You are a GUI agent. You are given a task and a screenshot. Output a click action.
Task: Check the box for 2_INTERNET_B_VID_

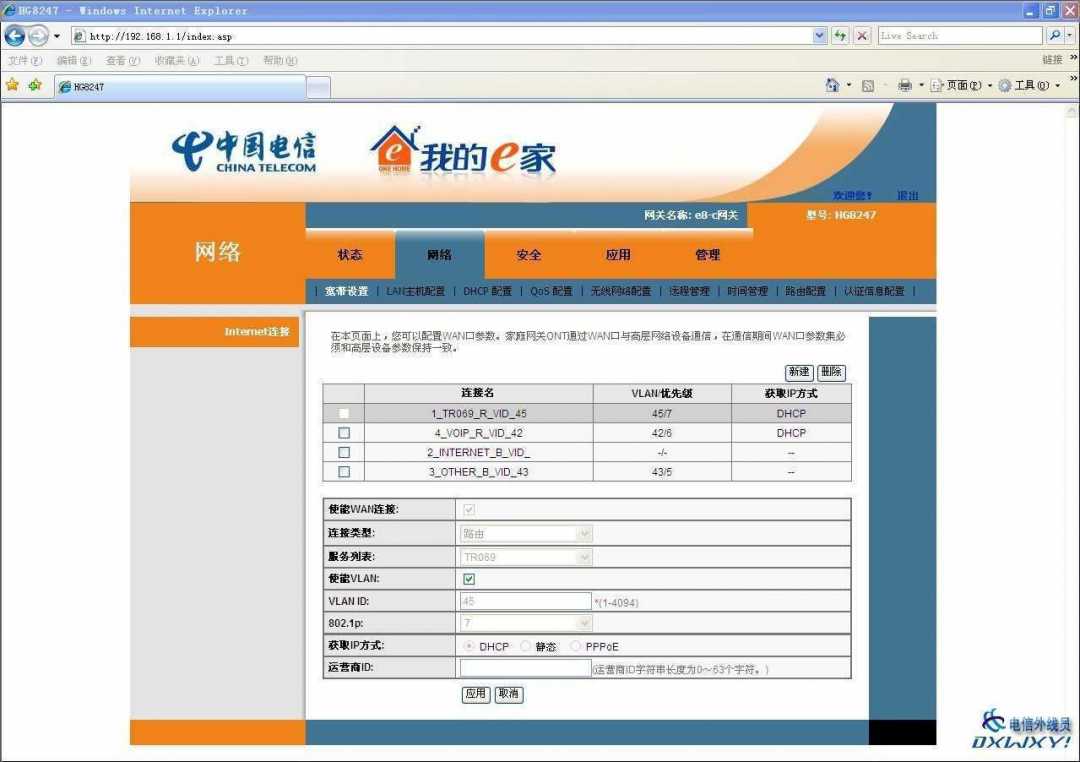pos(344,453)
